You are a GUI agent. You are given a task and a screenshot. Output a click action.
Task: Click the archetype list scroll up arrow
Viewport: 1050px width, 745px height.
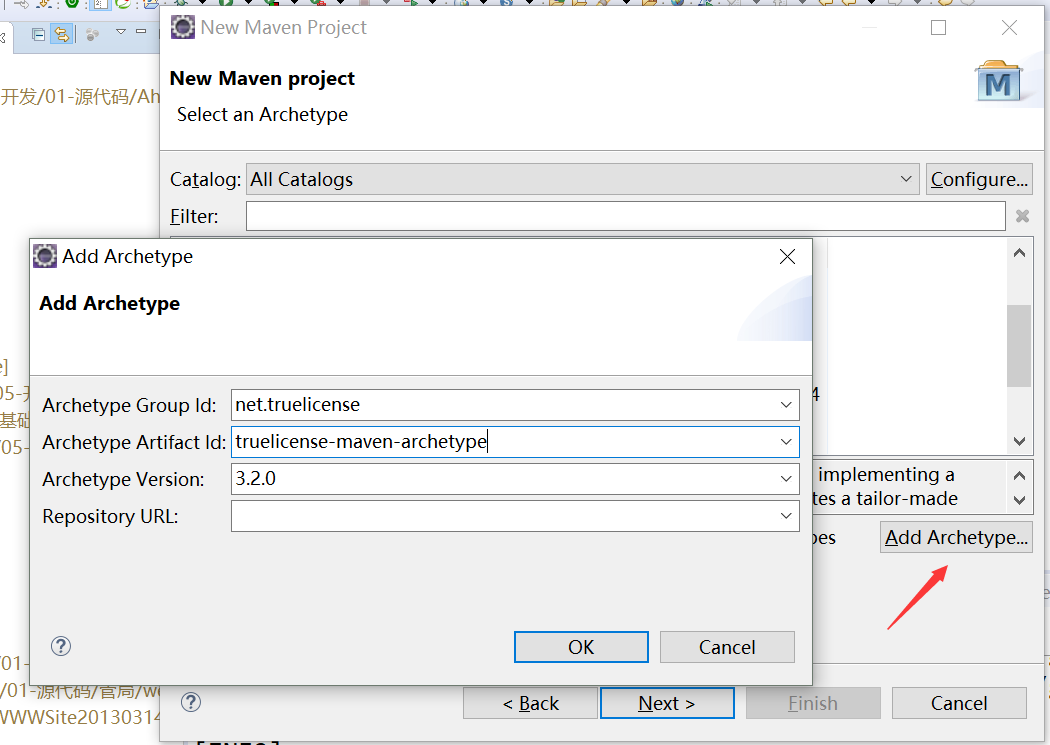(x=1019, y=253)
